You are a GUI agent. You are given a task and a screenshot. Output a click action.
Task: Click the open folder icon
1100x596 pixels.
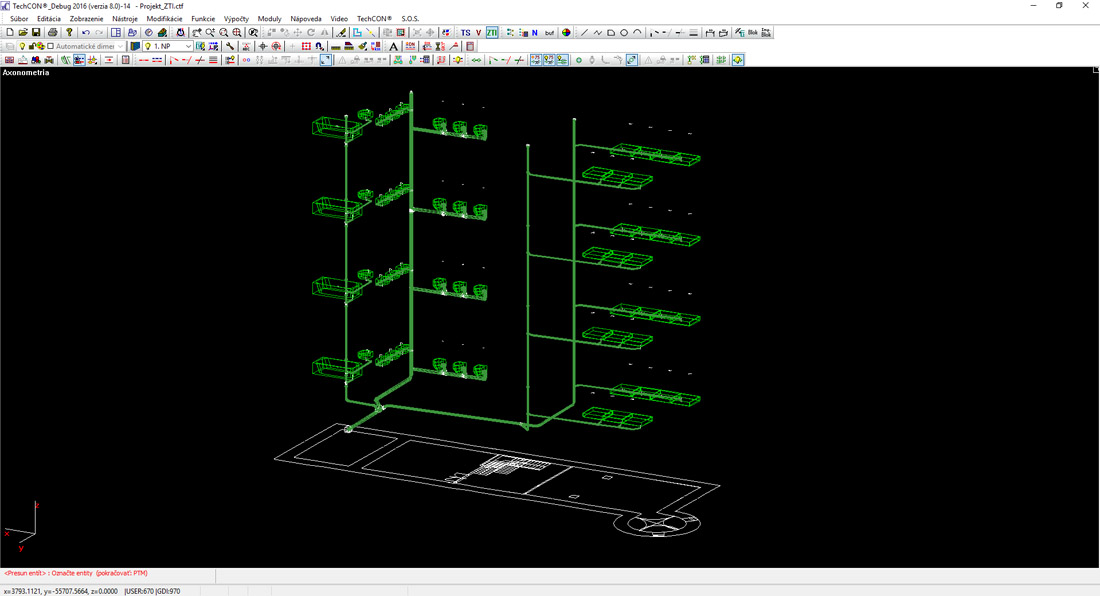pyautogui.click(x=22, y=33)
